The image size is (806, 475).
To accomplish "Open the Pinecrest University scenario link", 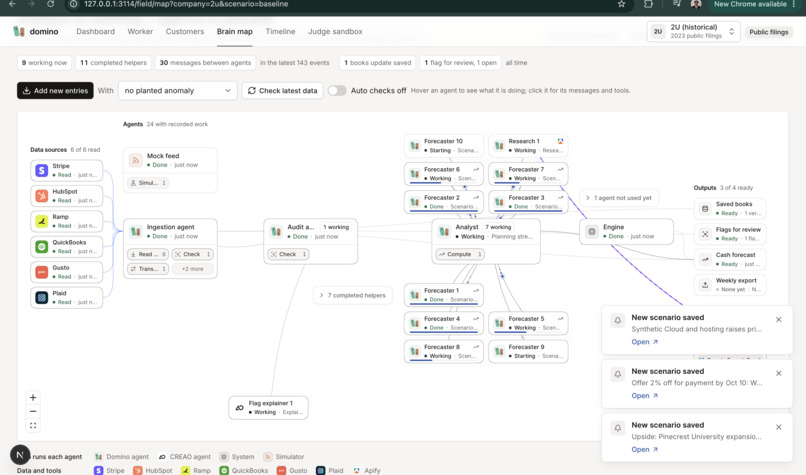I will point(644,449).
